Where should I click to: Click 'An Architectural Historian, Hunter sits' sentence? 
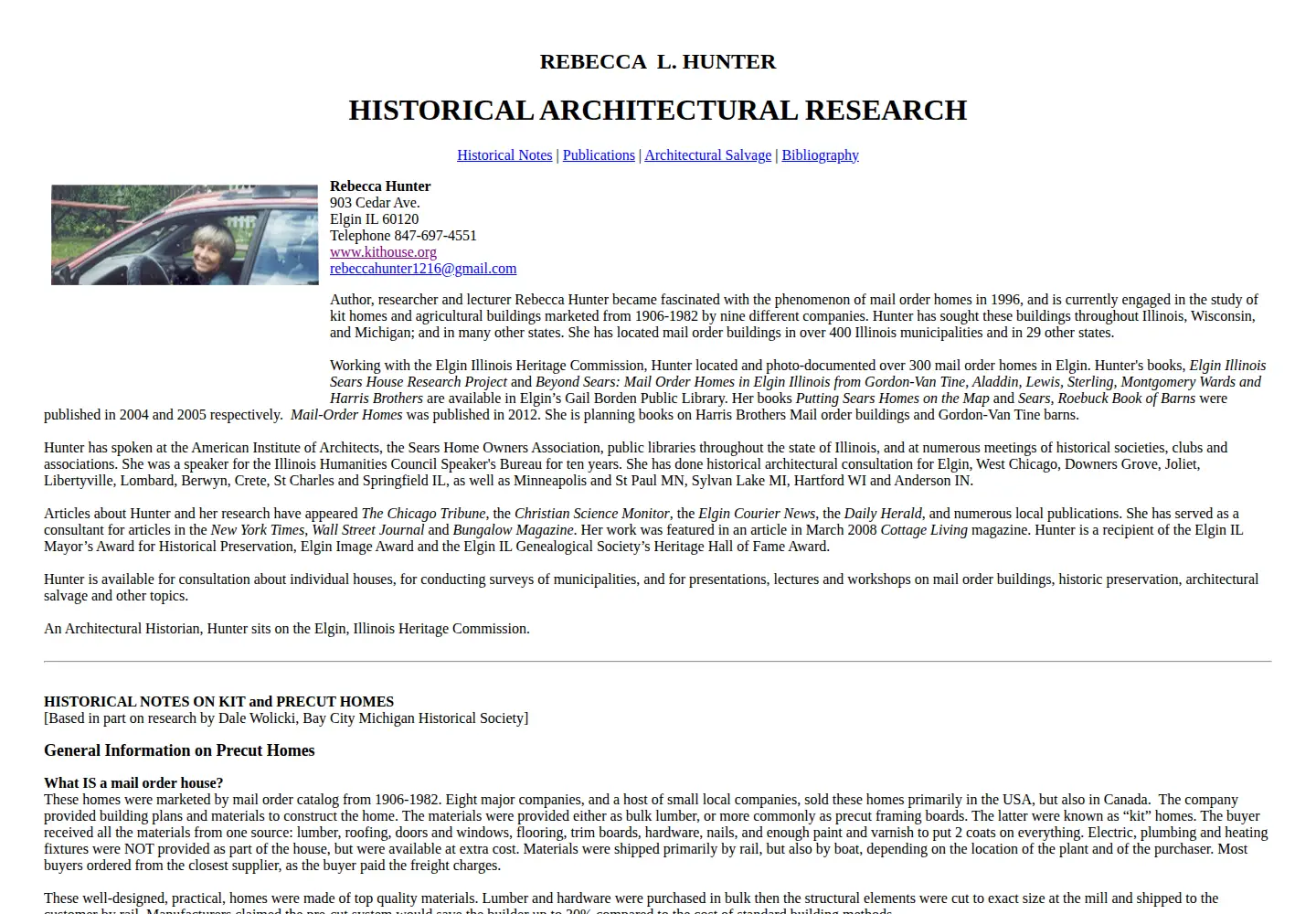click(x=287, y=629)
